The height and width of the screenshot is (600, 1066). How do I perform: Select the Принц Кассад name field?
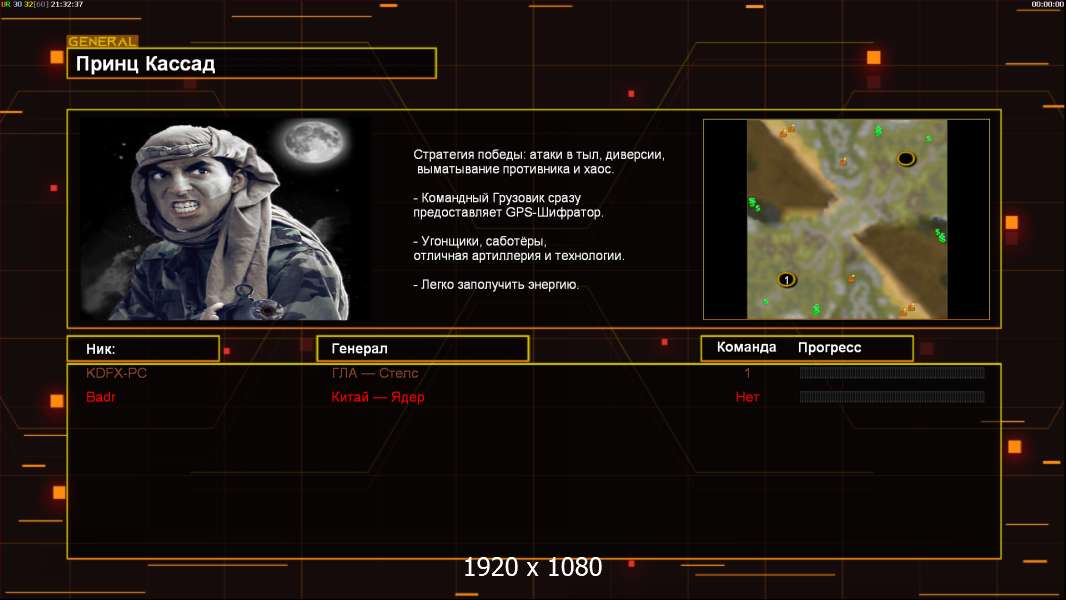click(x=252, y=63)
